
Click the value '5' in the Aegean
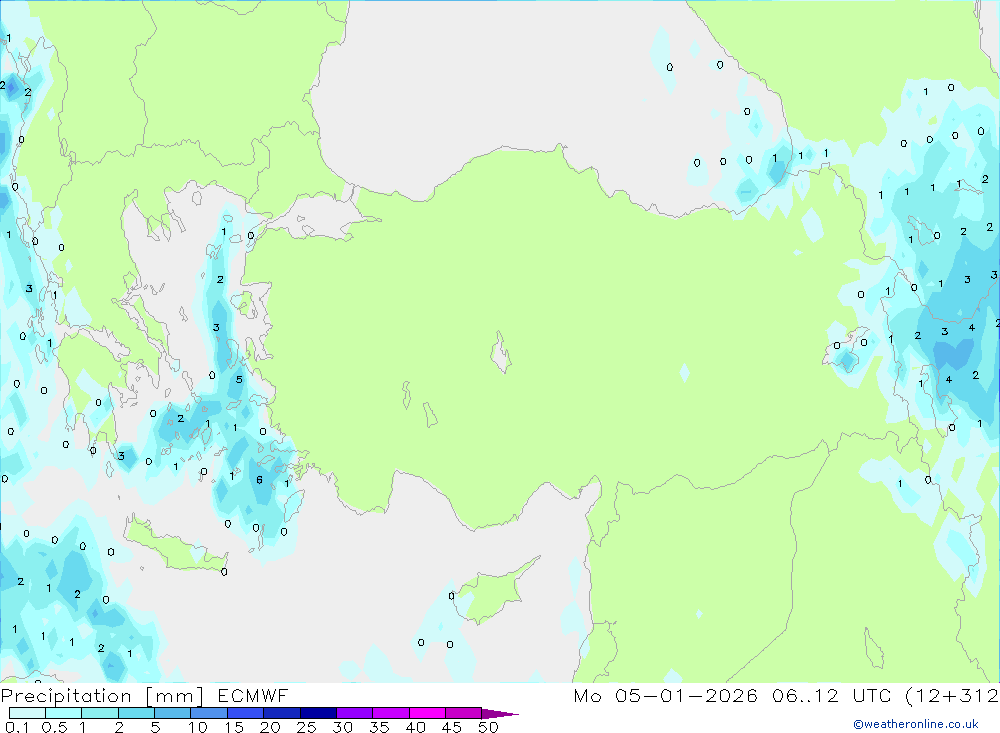pos(239,379)
